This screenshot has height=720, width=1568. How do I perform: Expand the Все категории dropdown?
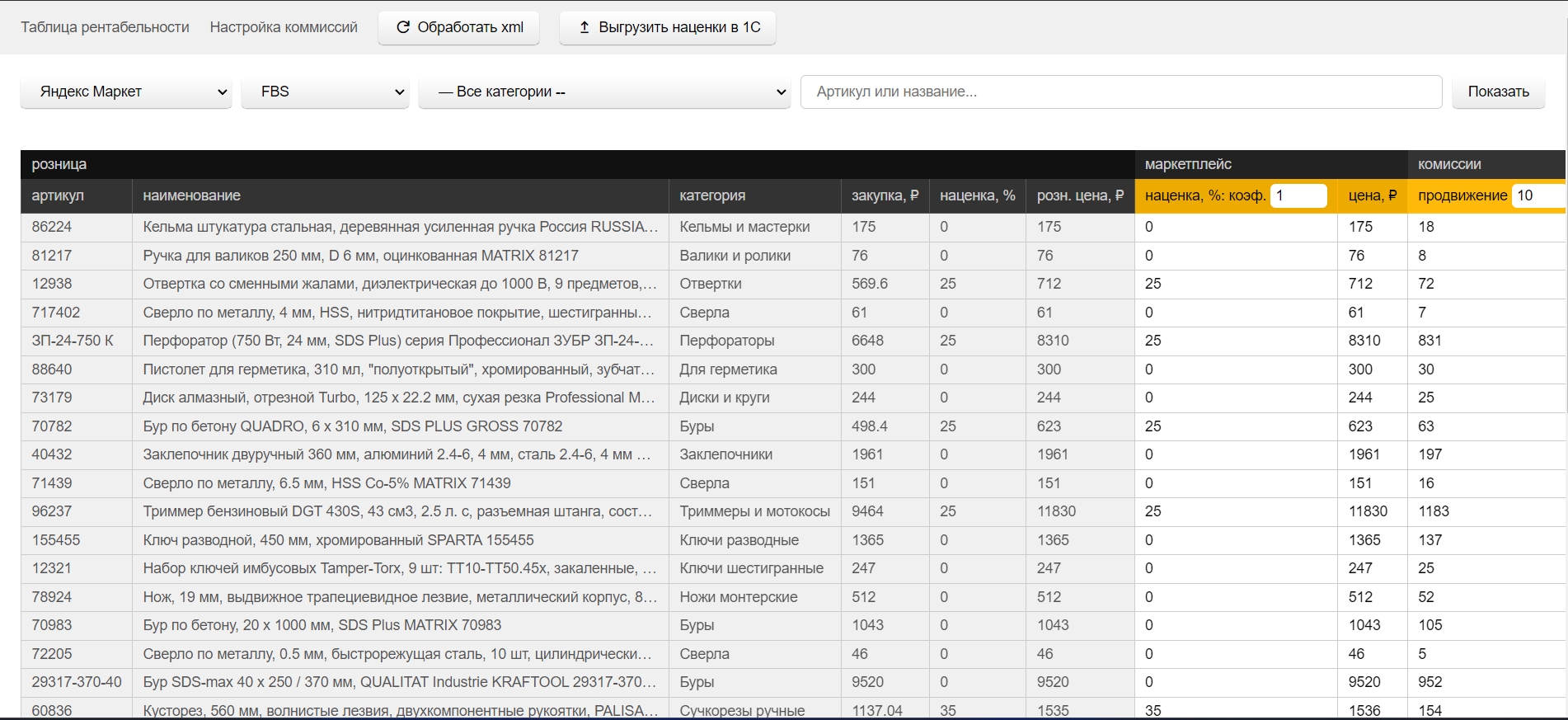pyautogui.click(x=604, y=92)
